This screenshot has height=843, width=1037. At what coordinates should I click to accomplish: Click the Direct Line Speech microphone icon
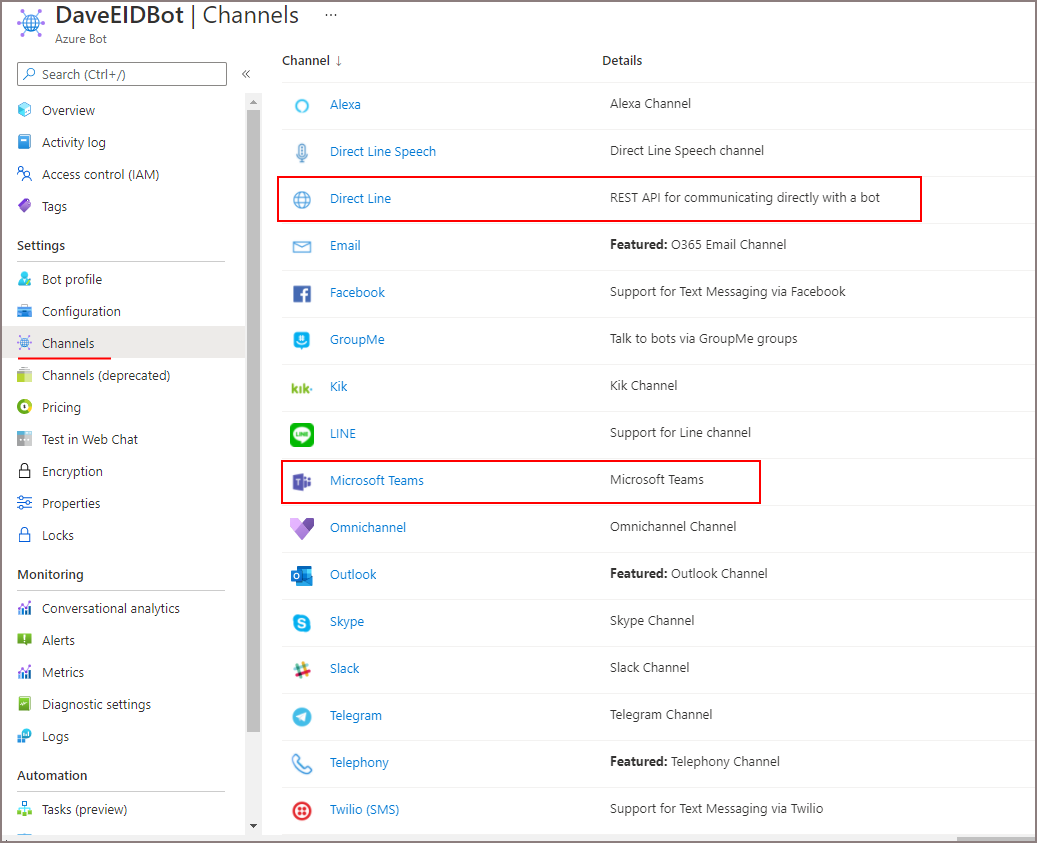302,151
